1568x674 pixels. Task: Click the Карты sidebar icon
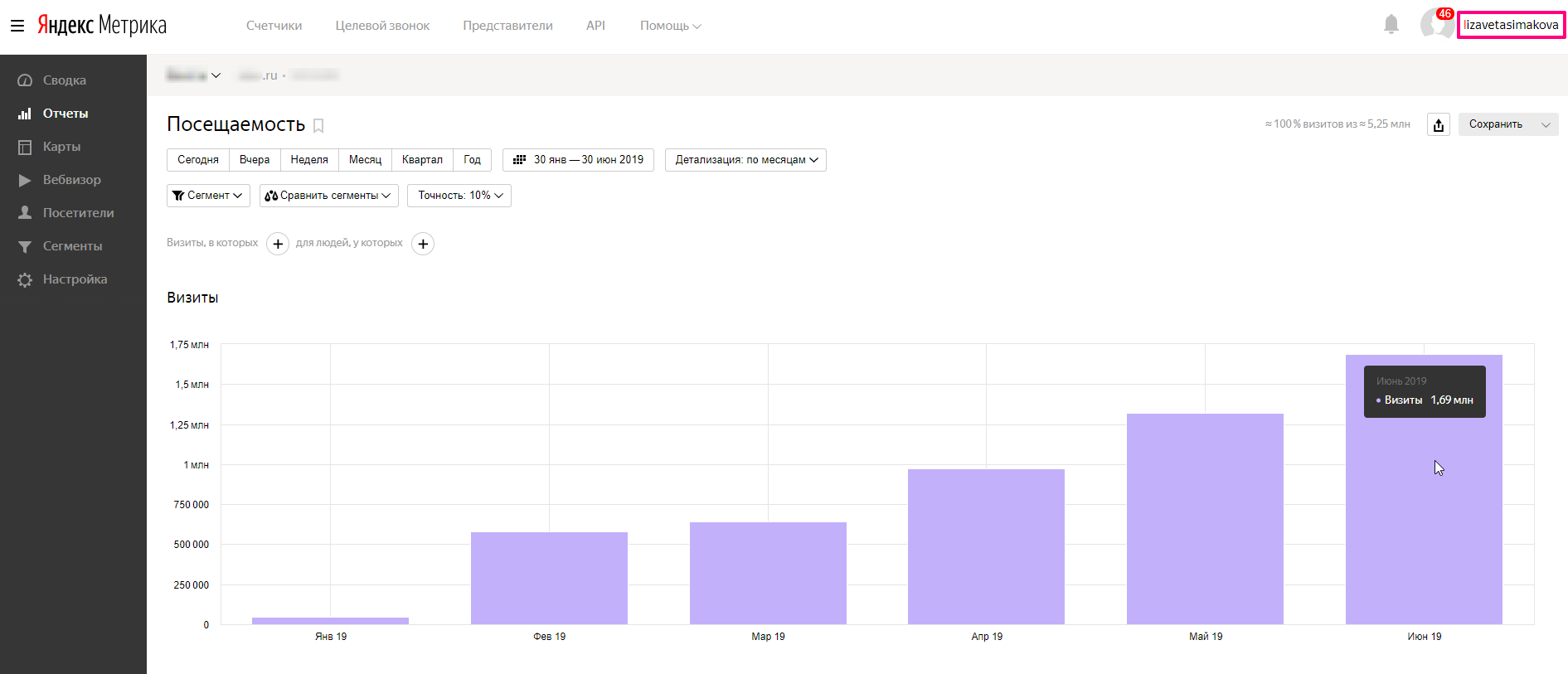(25, 147)
